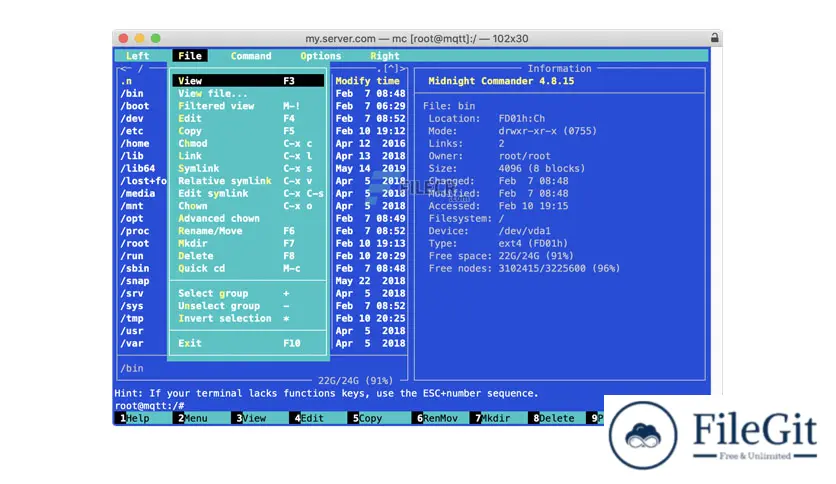Choose Edit F4 in File menu

point(248,118)
